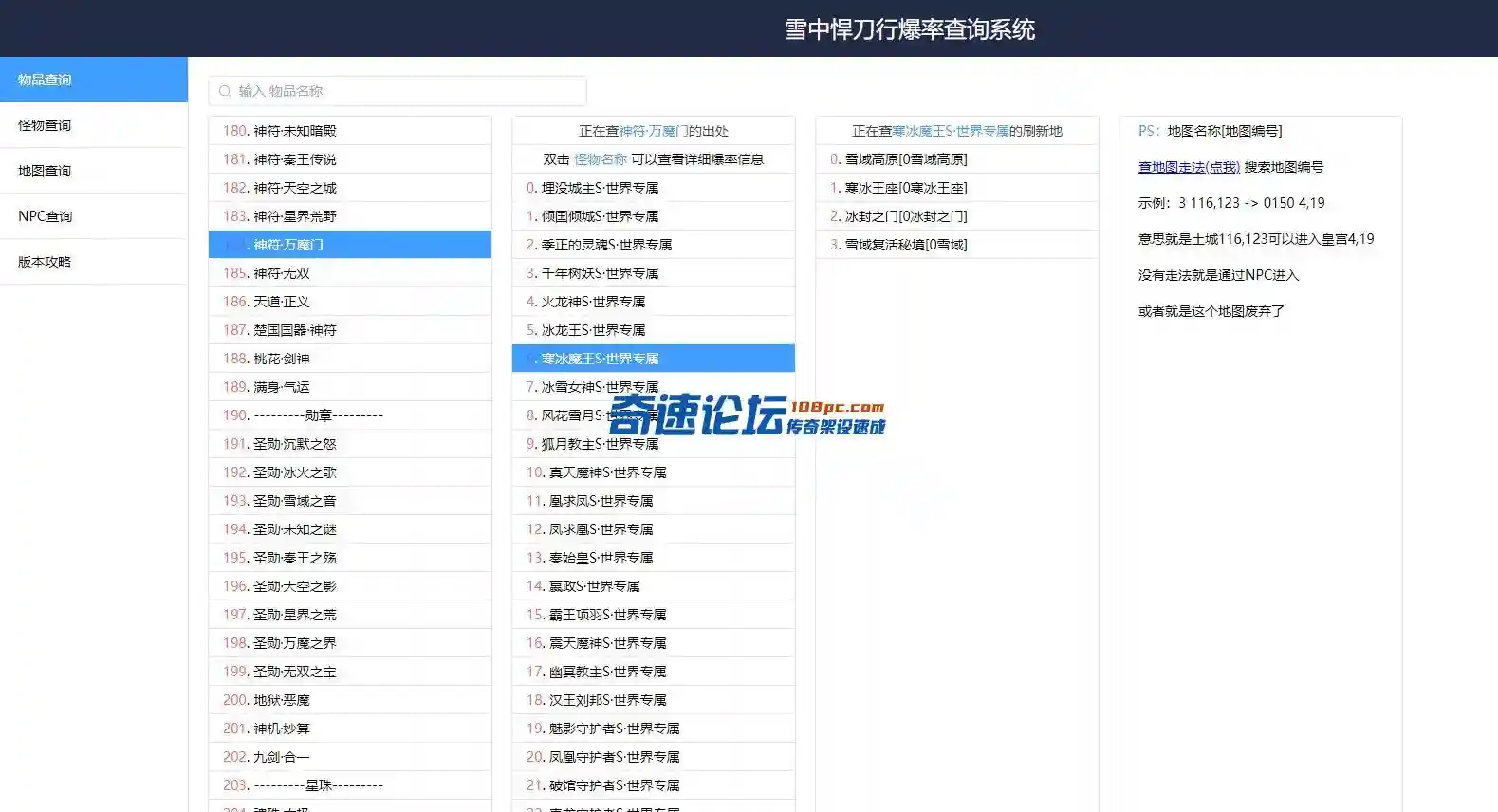This screenshot has height=812, width=1498.
Task: Select monster 11. 凰求凤S·世界专属
Action: point(654,501)
